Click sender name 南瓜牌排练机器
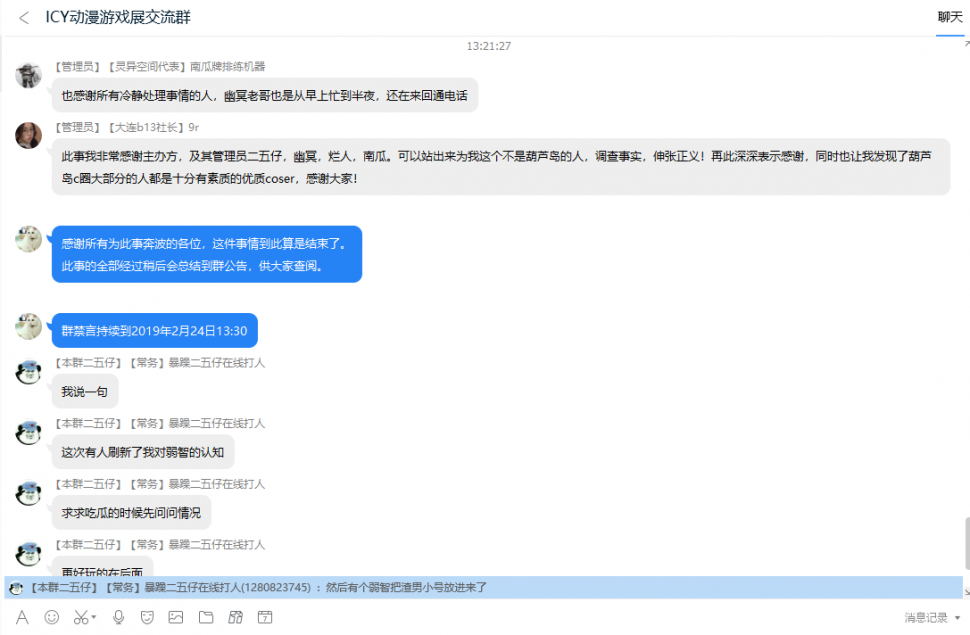Image resolution: width=970 pixels, height=635 pixels. pos(228,67)
